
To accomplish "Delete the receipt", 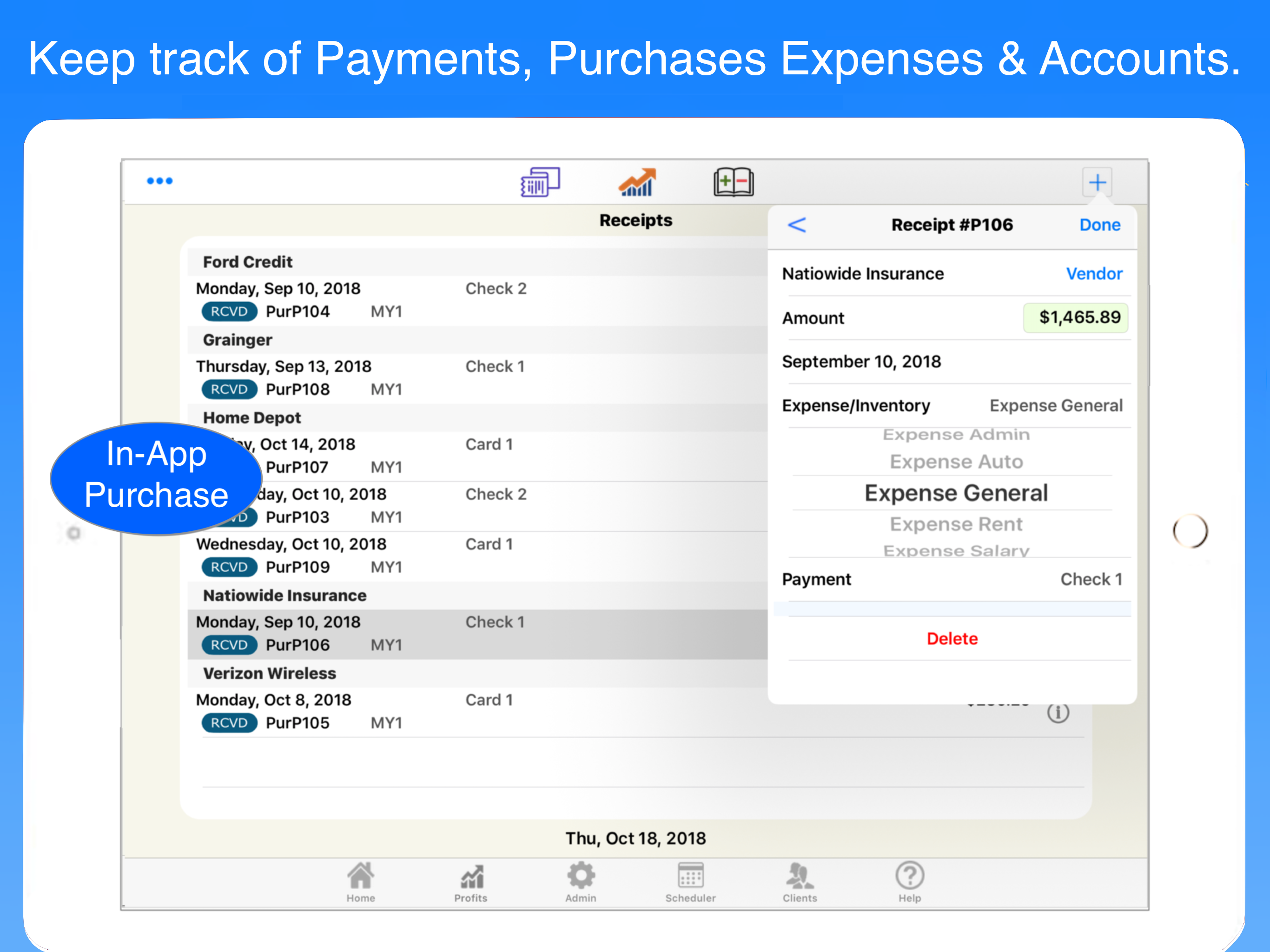I will click(952, 639).
